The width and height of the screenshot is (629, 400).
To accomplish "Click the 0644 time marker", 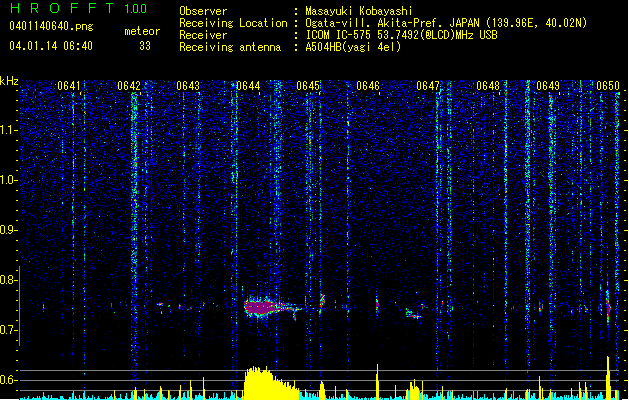I will (248, 86).
